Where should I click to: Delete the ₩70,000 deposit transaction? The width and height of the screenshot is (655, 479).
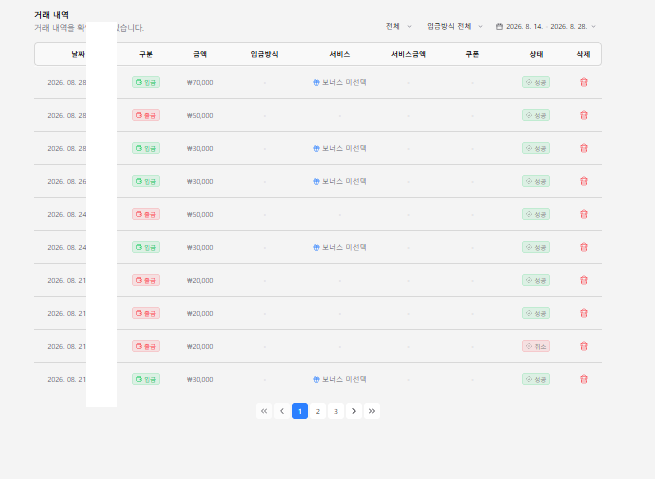tap(584, 82)
